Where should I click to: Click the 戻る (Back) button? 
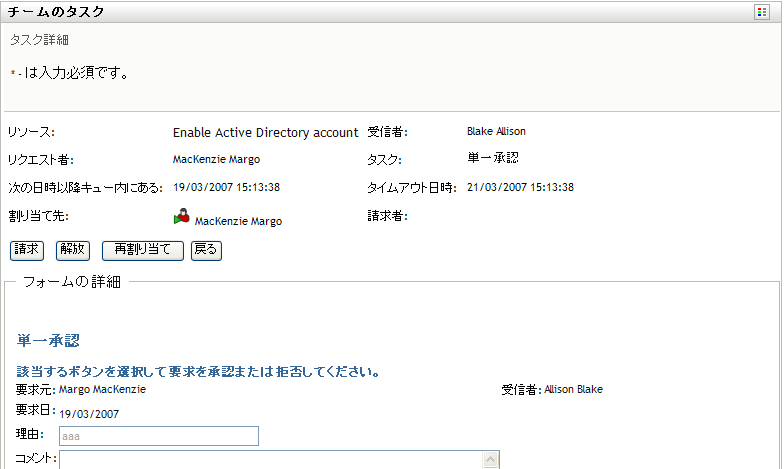click(x=205, y=250)
